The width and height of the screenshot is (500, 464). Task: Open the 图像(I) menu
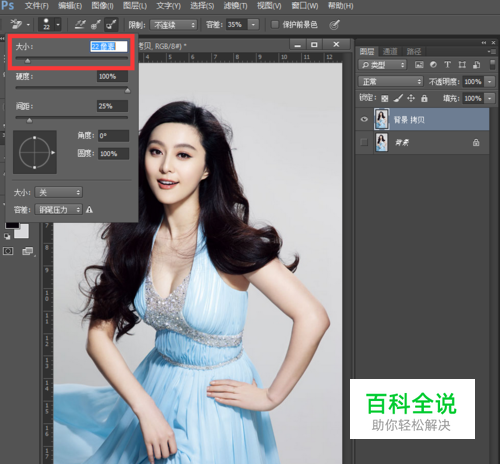pos(102,6)
